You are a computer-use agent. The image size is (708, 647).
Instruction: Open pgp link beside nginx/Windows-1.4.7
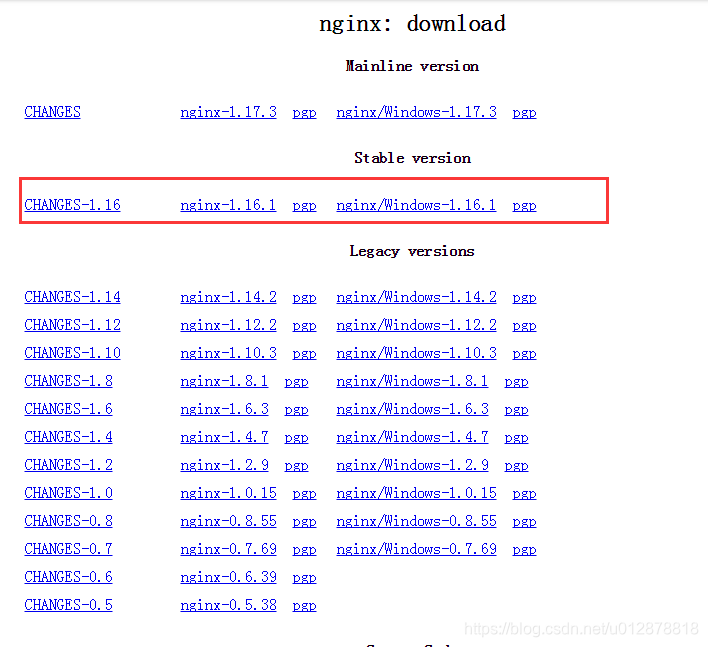(x=516, y=438)
